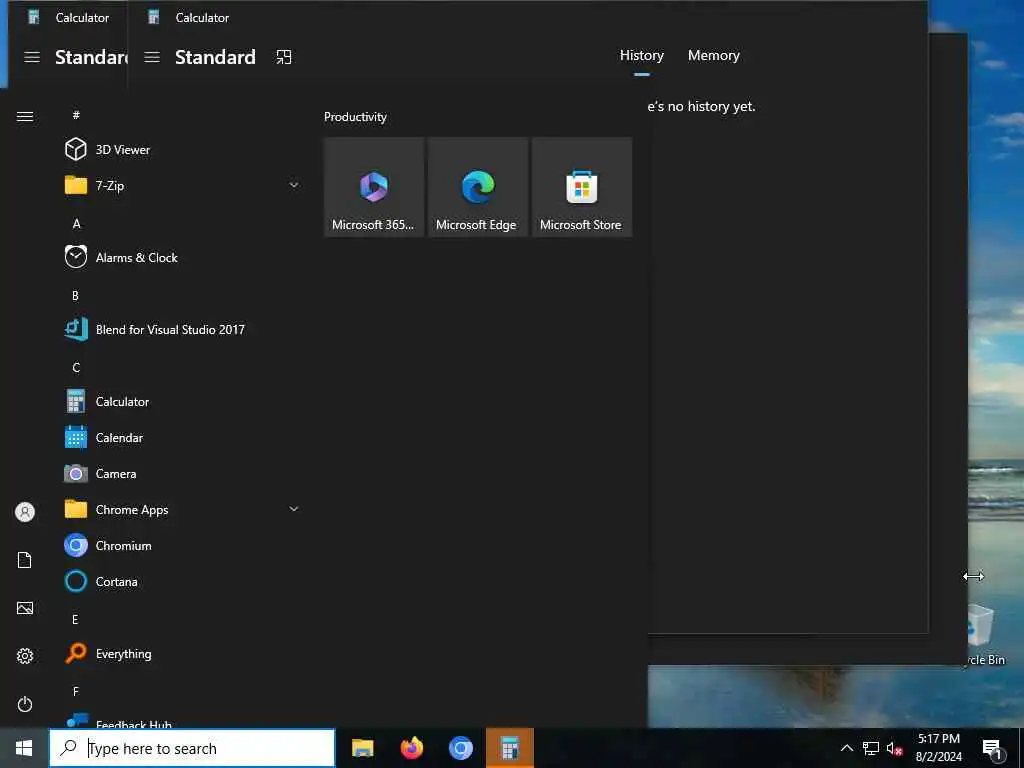
Task: Open the Chrome Apps folder entry
Action: point(182,509)
